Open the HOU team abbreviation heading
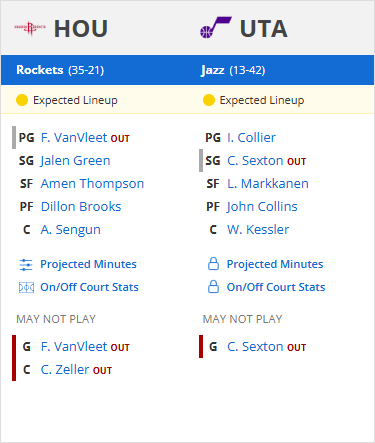This screenshot has height=443, width=375. [81, 29]
